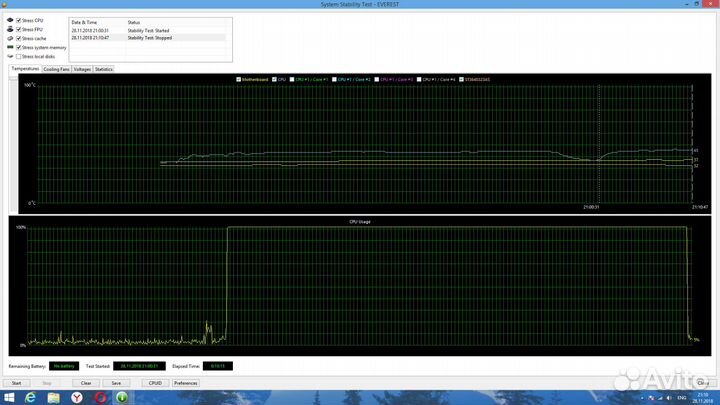This screenshot has height=405, width=720.
Task: Switch to the Temperatures tab
Action: [25, 68]
